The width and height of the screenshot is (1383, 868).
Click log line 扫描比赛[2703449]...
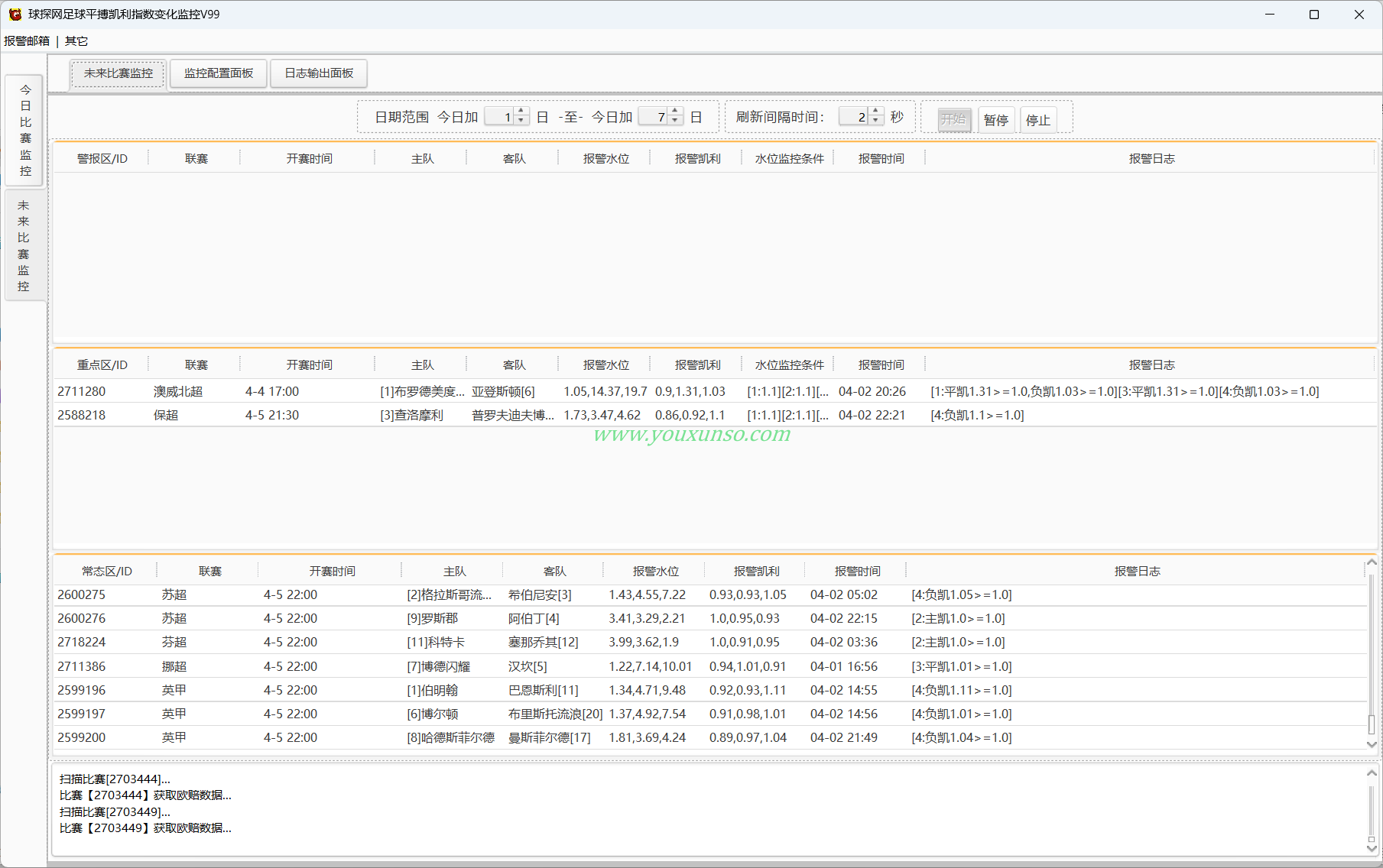click(x=115, y=811)
